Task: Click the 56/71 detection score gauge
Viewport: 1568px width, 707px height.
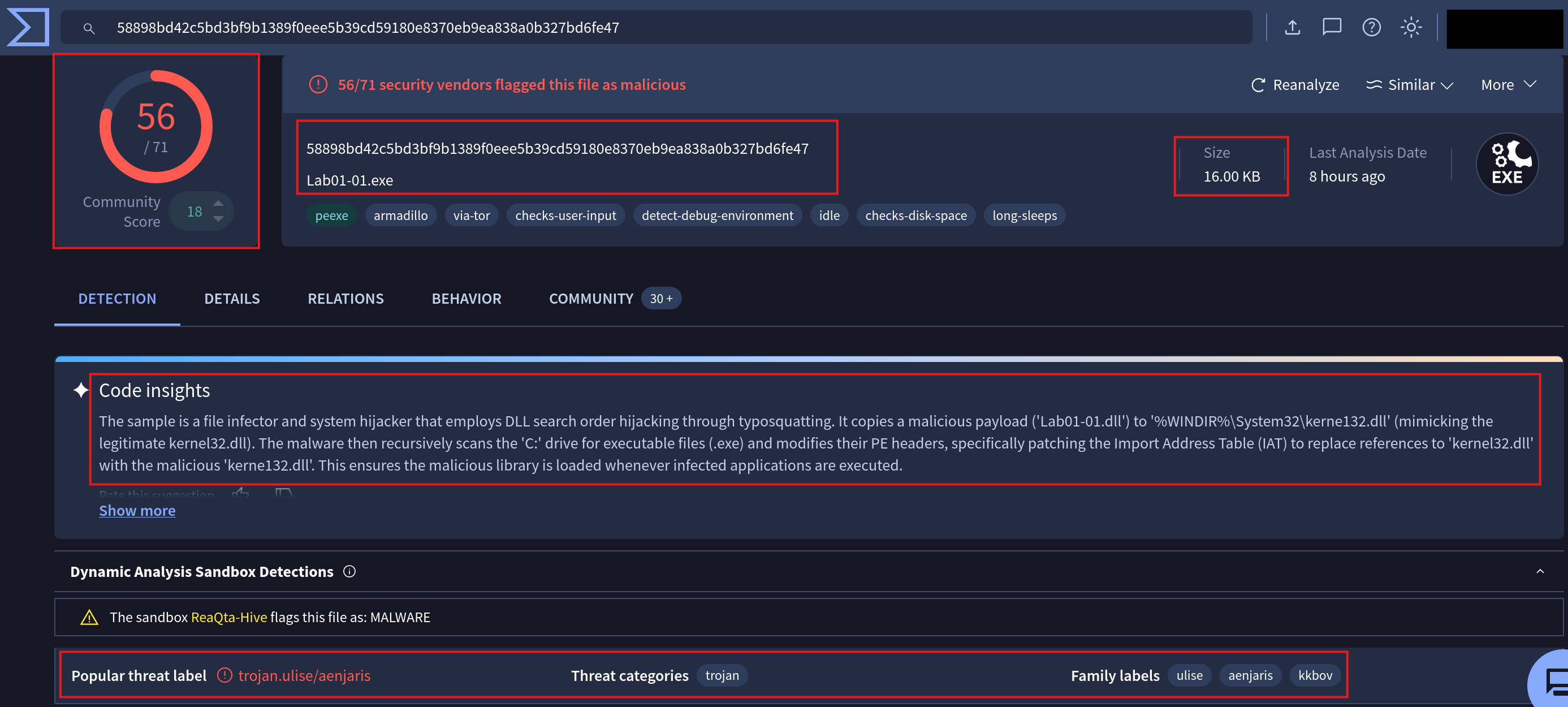Action: 156,127
